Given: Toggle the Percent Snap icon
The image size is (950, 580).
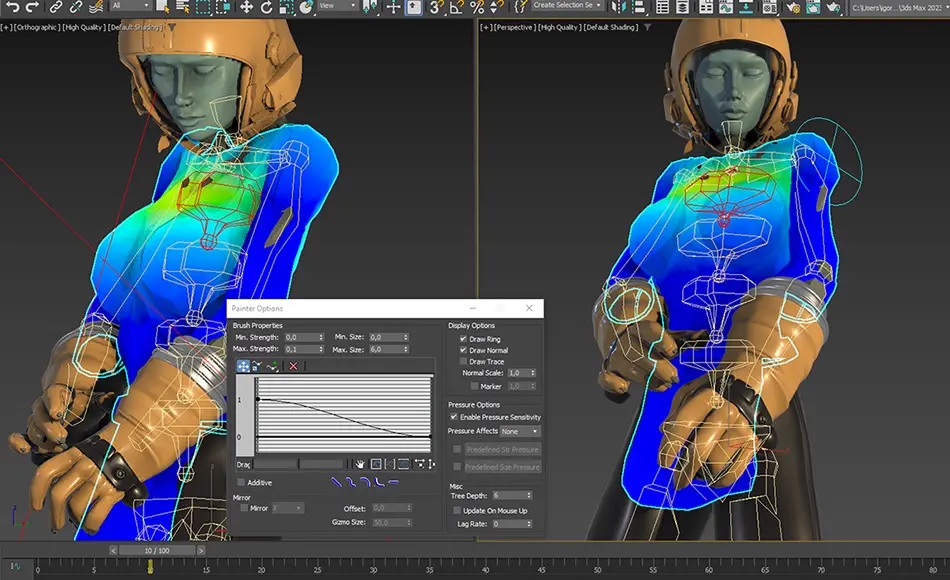Looking at the screenshot, I should tap(477, 7).
